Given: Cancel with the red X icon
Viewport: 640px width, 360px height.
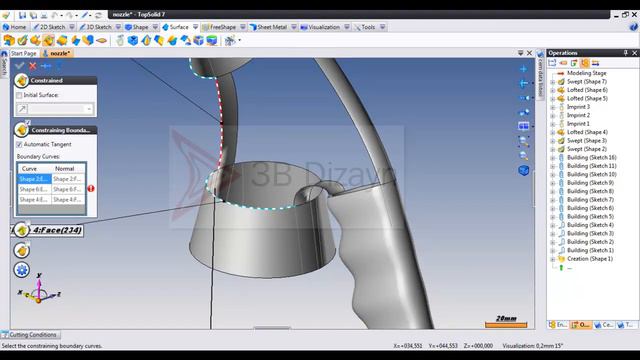Looking at the screenshot, I should (x=33, y=66).
